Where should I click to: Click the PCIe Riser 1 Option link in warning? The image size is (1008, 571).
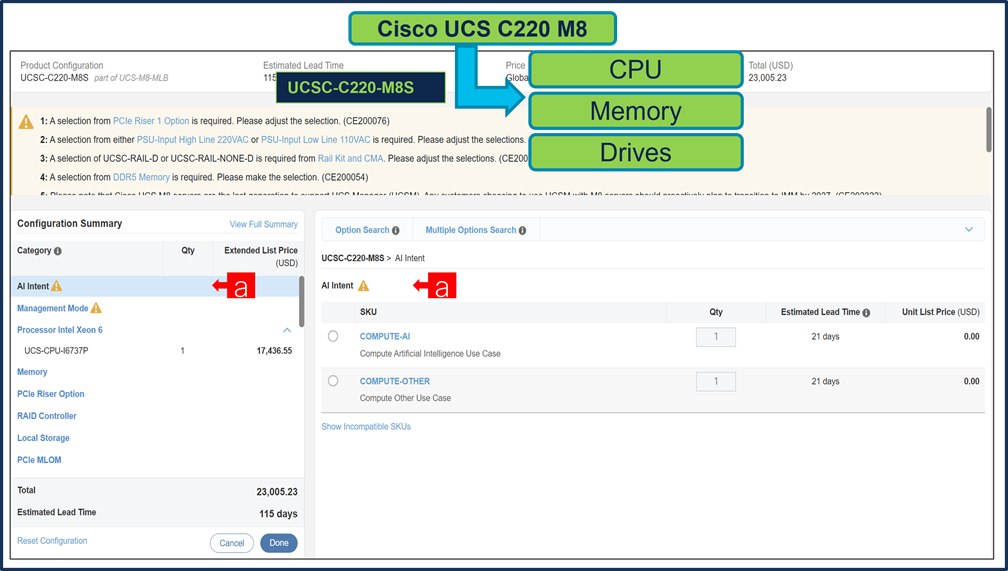pyautogui.click(x=151, y=121)
